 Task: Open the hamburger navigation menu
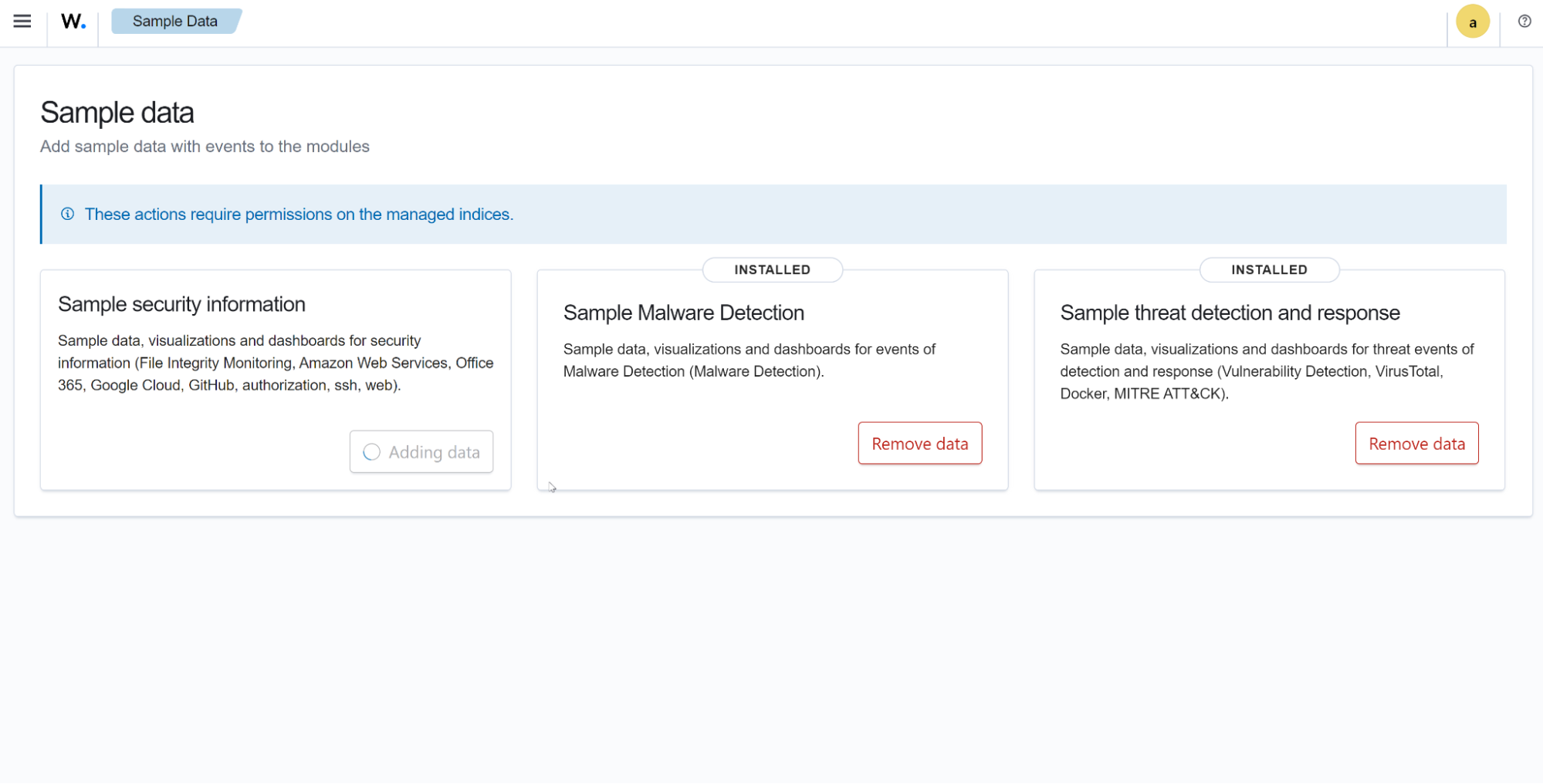22,21
